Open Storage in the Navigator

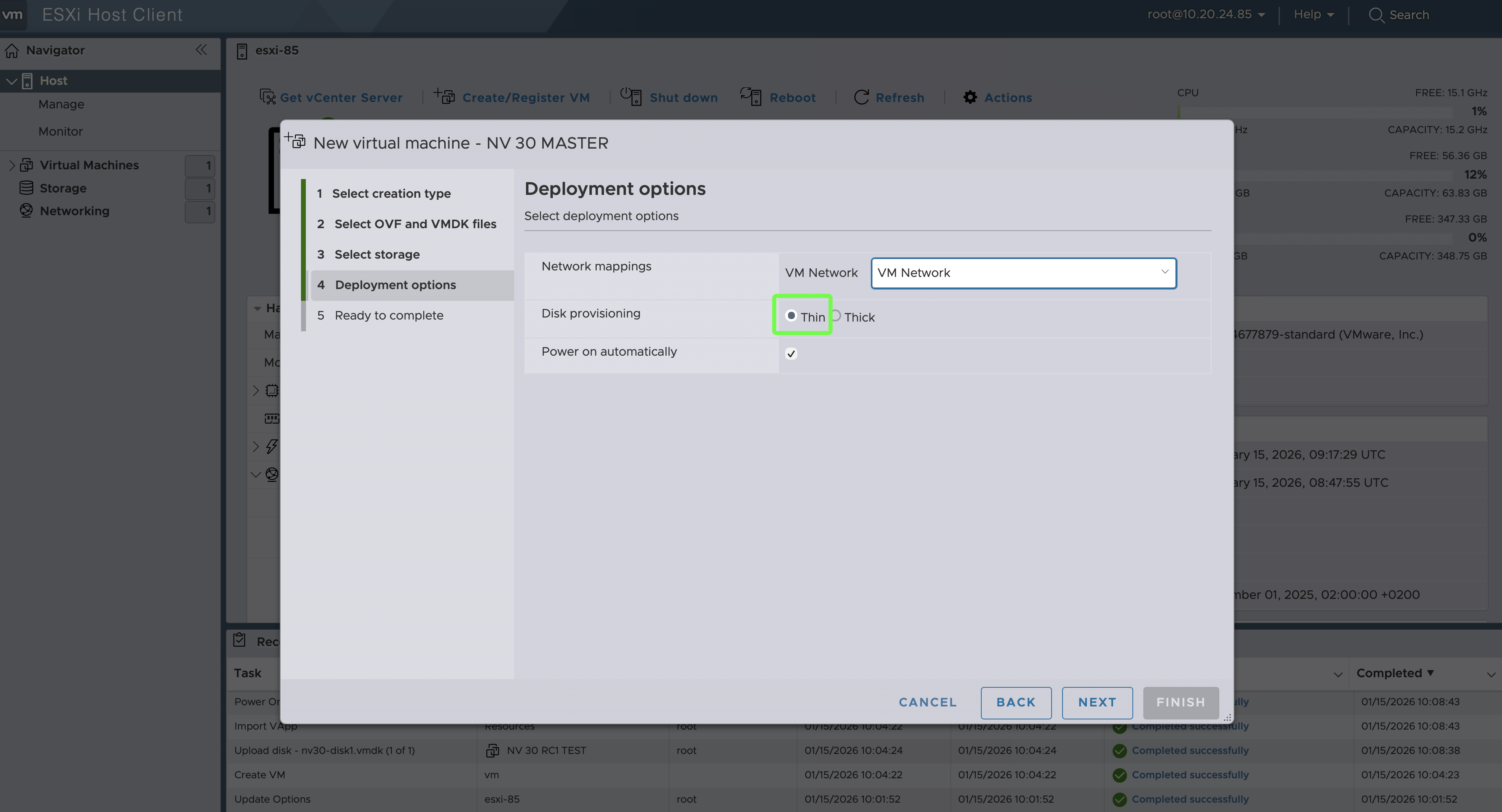[63, 188]
